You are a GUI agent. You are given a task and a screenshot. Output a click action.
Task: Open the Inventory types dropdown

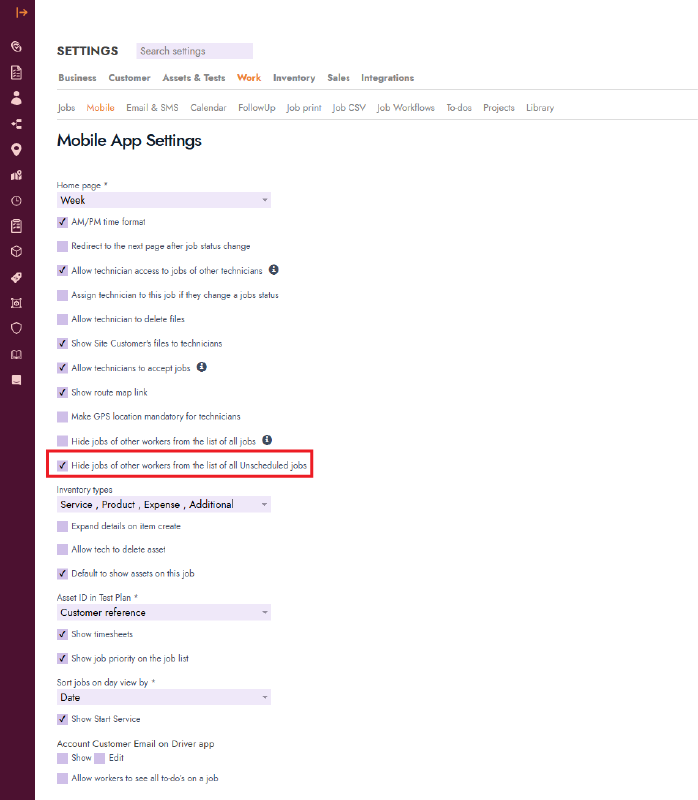pyautogui.click(x=164, y=504)
